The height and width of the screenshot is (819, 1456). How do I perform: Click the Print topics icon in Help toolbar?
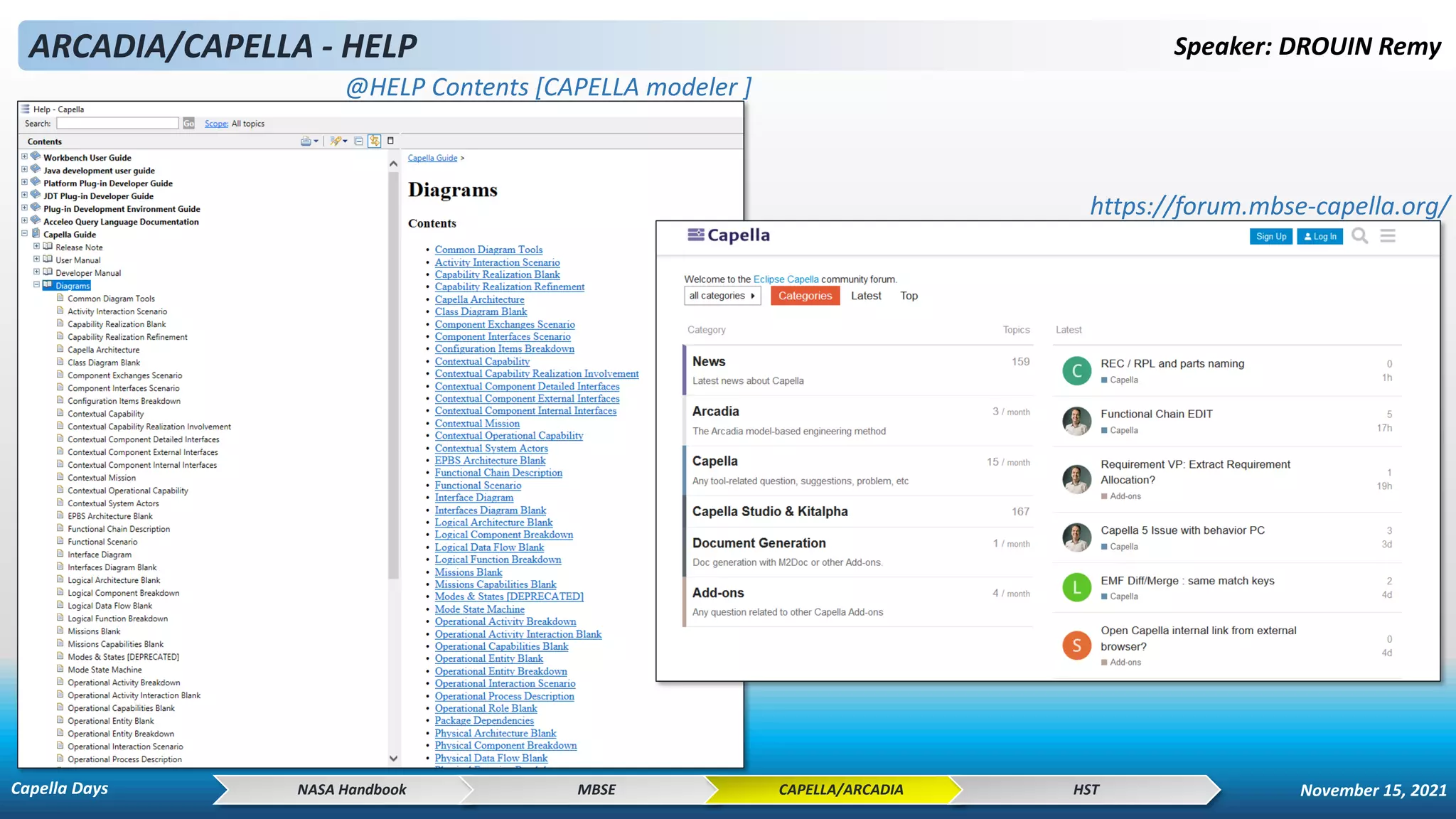(x=305, y=141)
